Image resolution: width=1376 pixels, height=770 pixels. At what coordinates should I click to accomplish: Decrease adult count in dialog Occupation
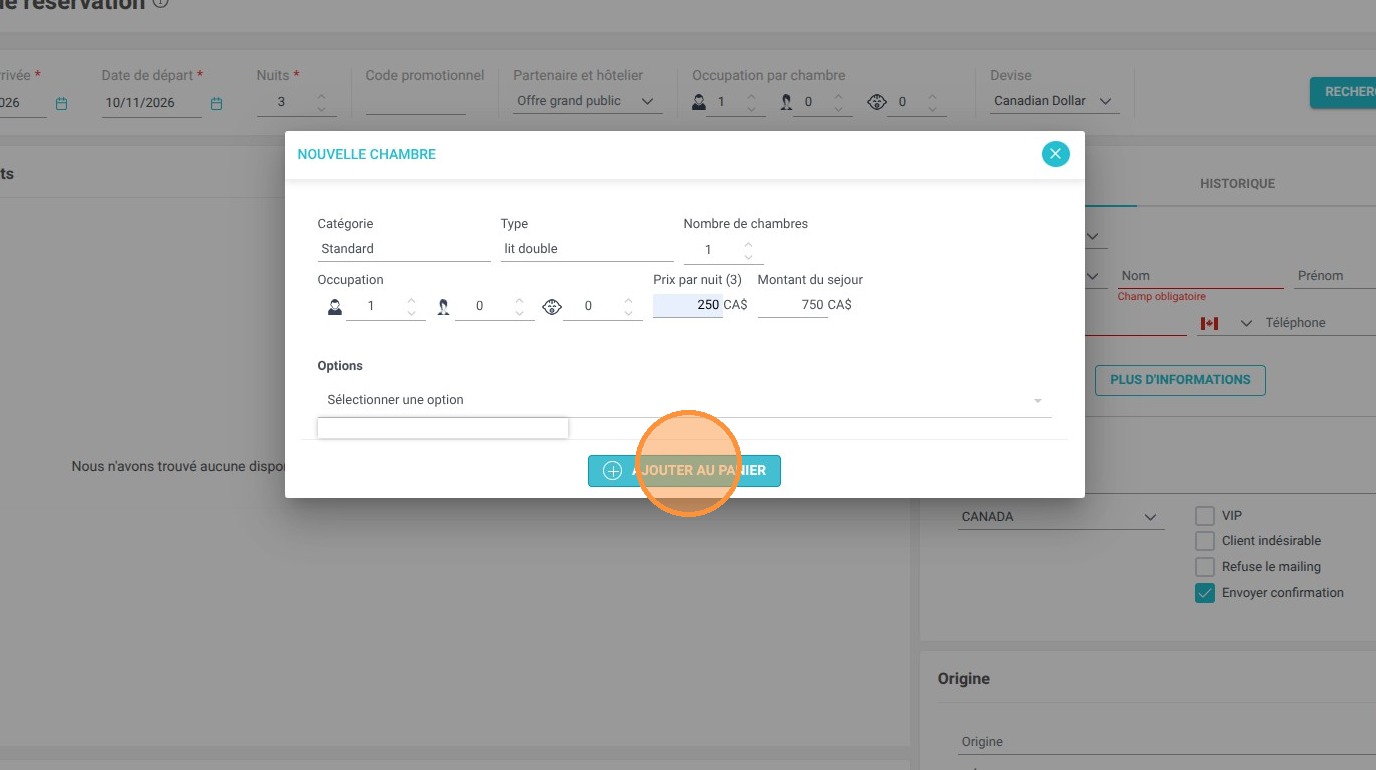point(411,312)
